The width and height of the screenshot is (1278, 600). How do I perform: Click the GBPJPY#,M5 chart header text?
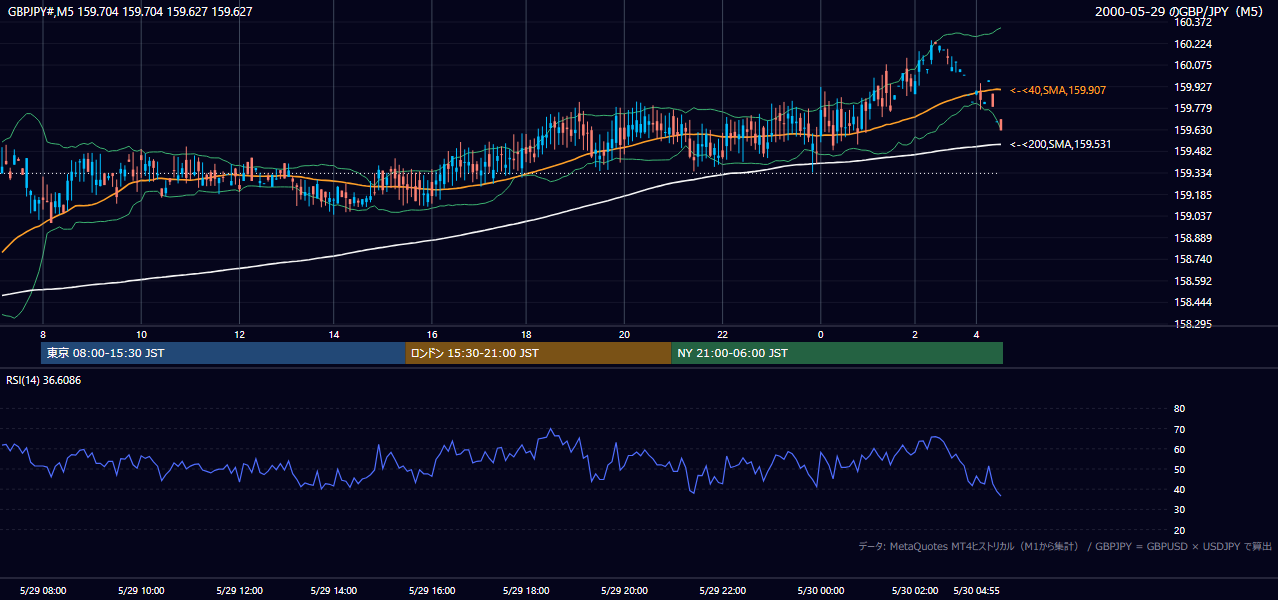[x=130, y=12]
